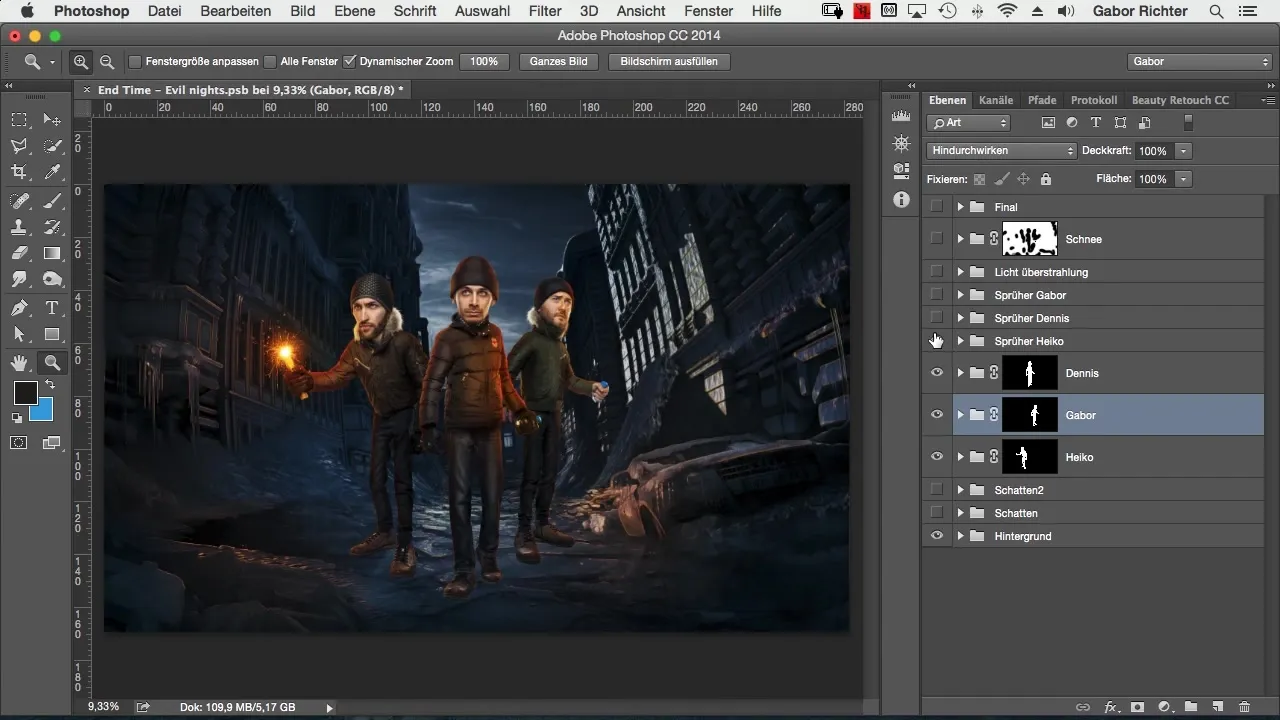Toggle Quick Mask mode
Viewport: 1280px width, 720px height.
coord(19,442)
